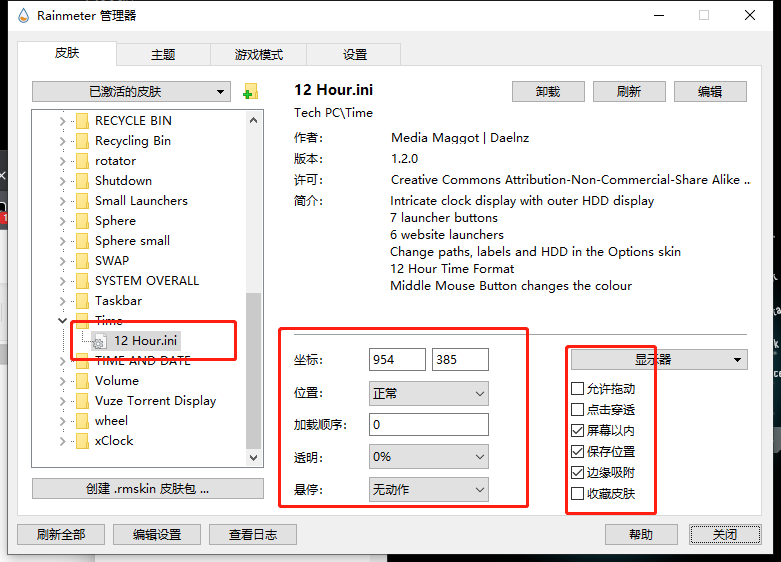Click the SWAP folder icon
Image resolution: width=781 pixels, height=562 pixels.
(x=82, y=261)
